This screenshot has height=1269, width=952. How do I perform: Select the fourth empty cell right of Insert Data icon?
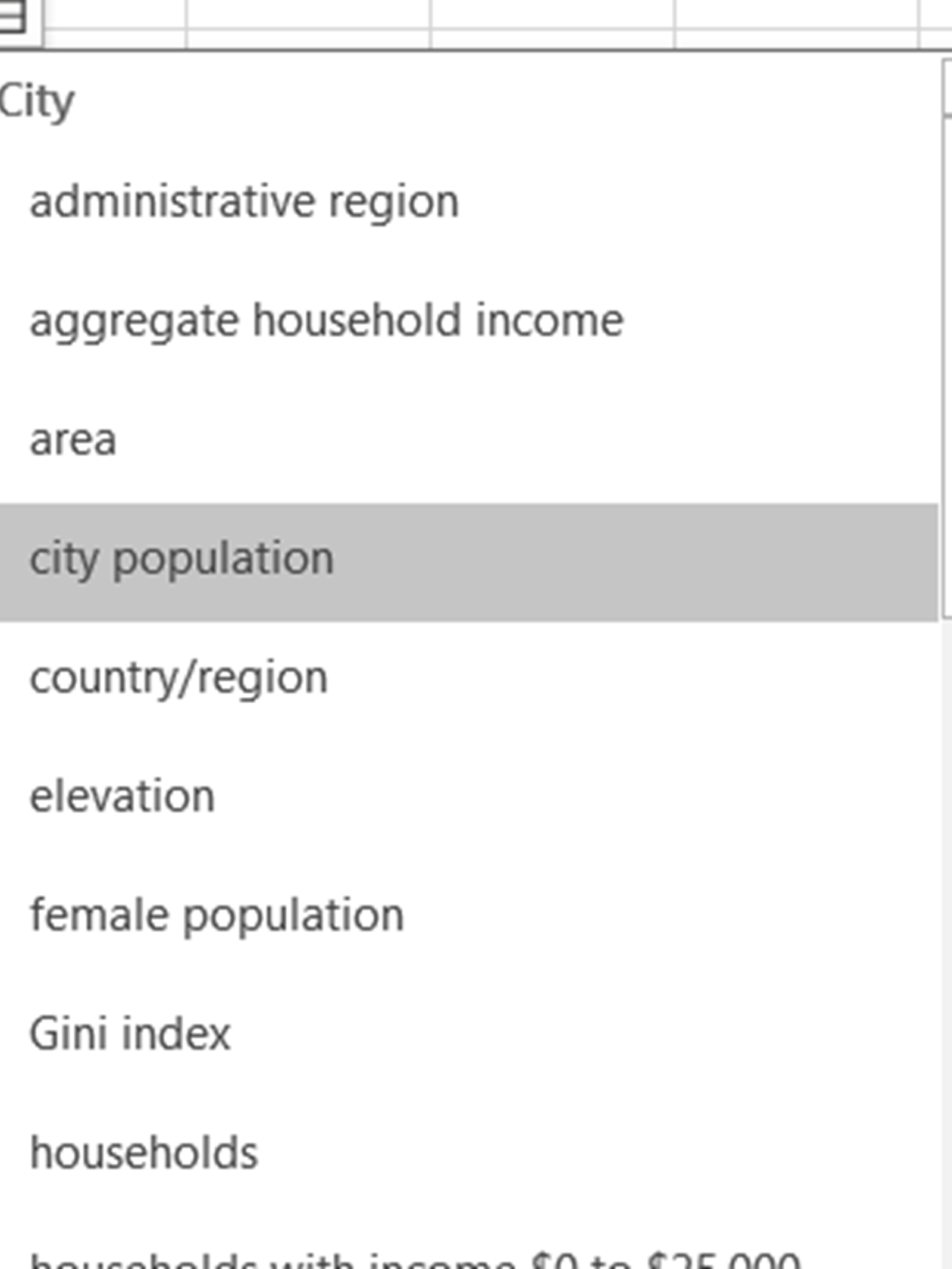tap(796, 13)
